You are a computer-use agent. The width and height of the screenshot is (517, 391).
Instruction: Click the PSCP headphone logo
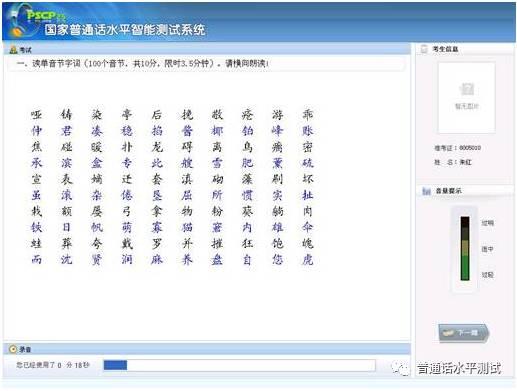coord(23,22)
